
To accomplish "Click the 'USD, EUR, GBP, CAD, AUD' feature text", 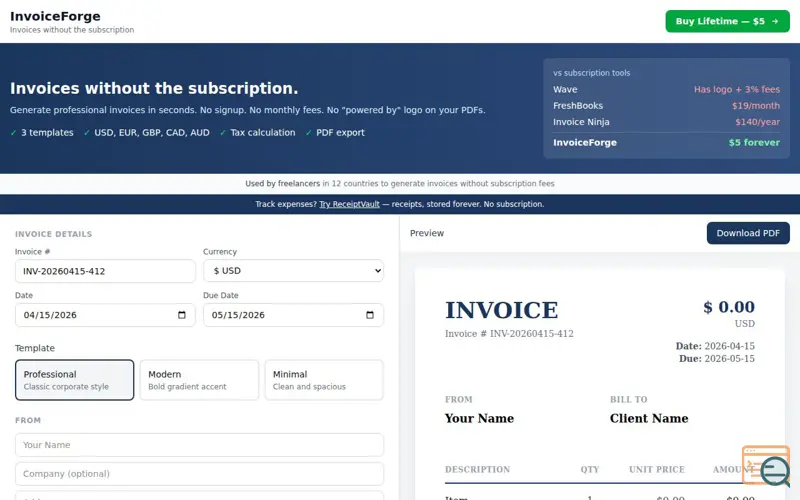I will tap(152, 133).
